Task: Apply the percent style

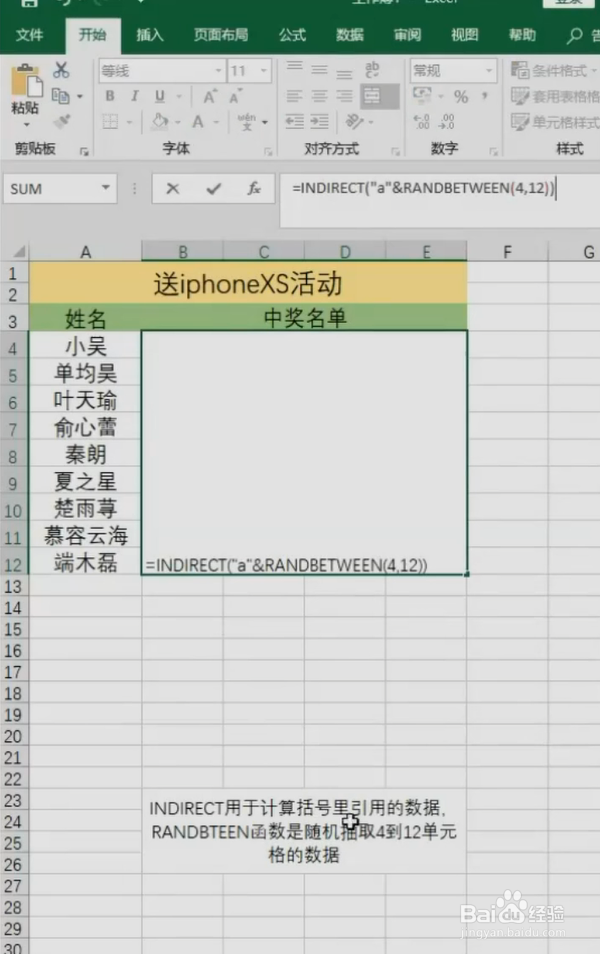Action: point(461,96)
